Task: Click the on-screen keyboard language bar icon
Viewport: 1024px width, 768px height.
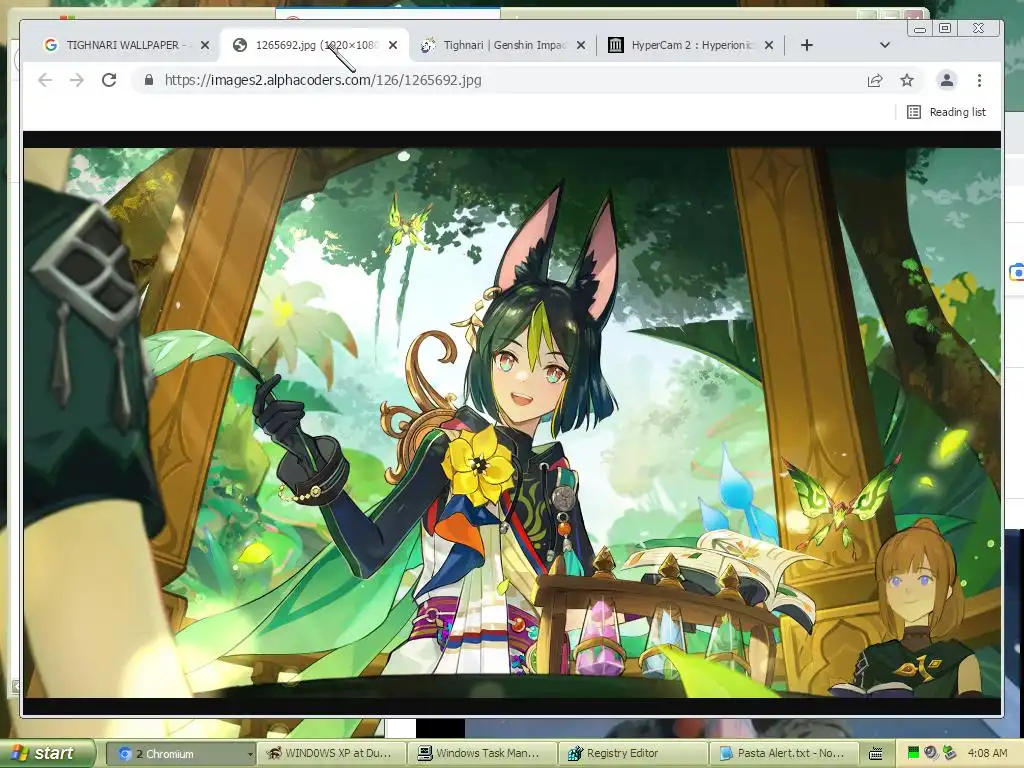Action: tap(876, 754)
